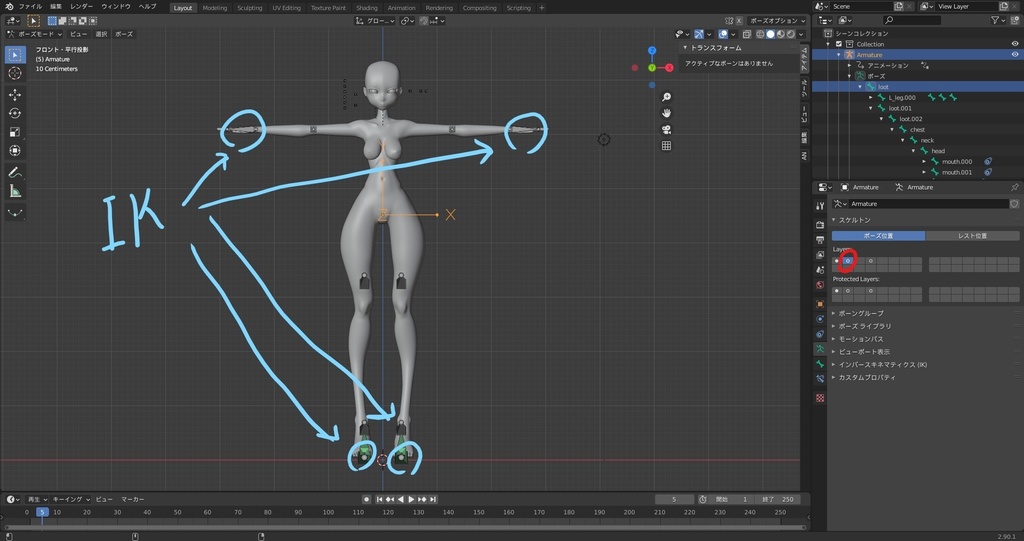This screenshot has width=1024, height=541.
Task: Open the ファイル menu
Action: point(30,7)
